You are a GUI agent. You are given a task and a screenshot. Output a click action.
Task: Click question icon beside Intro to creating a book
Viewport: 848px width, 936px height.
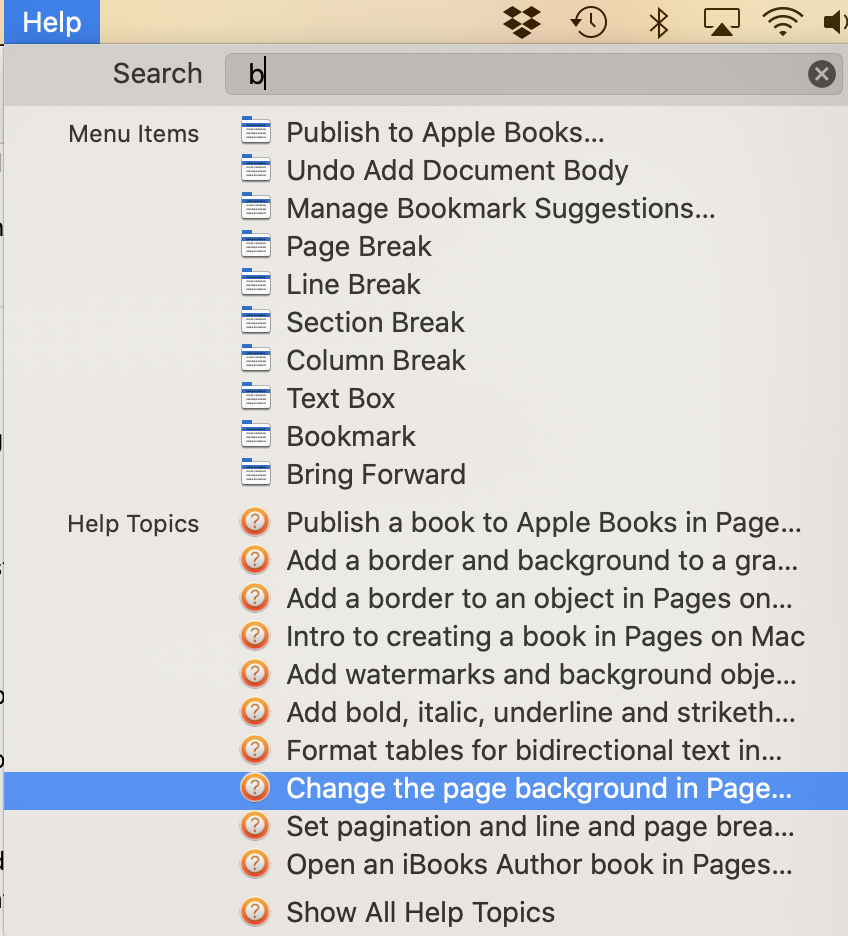pyautogui.click(x=255, y=636)
